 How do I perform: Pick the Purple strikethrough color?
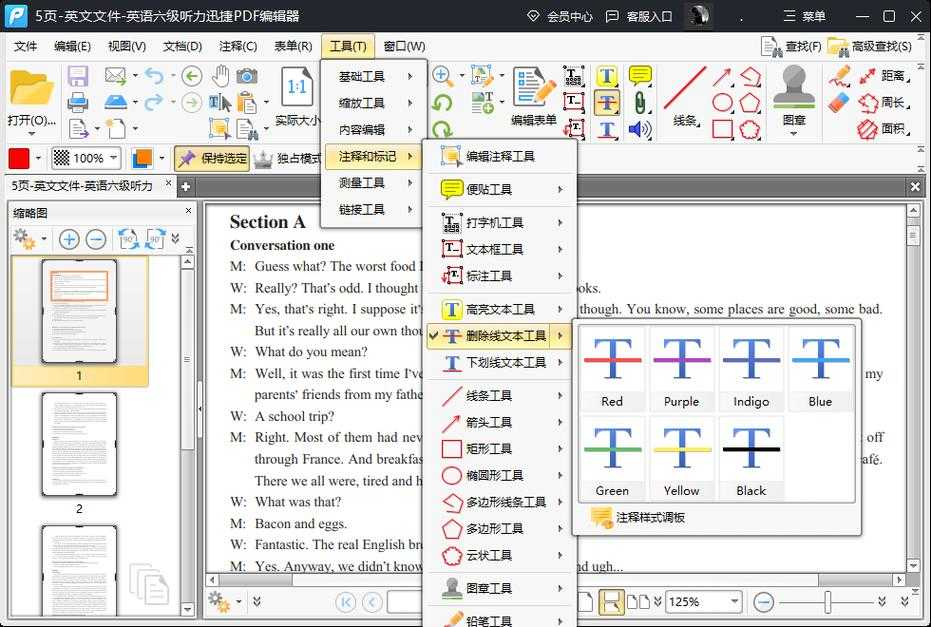[681, 370]
